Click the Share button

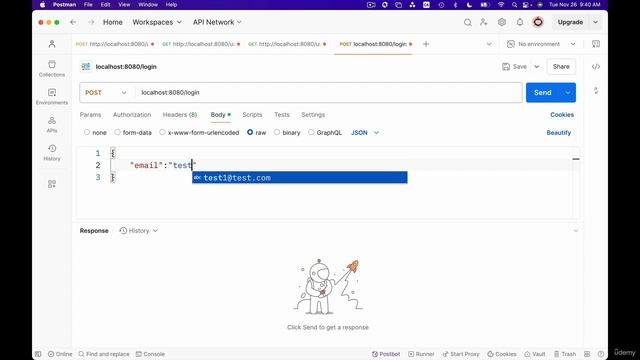pyautogui.click(x=561, y=67)
